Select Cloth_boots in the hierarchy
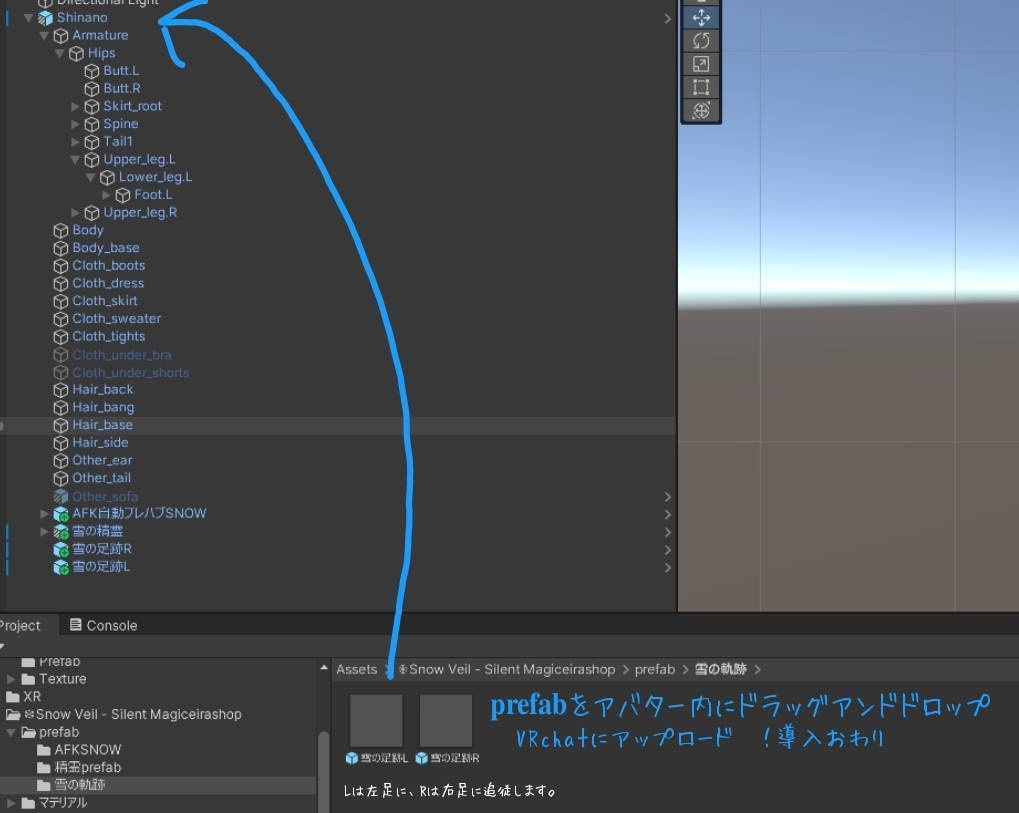Screen dimensions: 1019x813 coord(109,266)
